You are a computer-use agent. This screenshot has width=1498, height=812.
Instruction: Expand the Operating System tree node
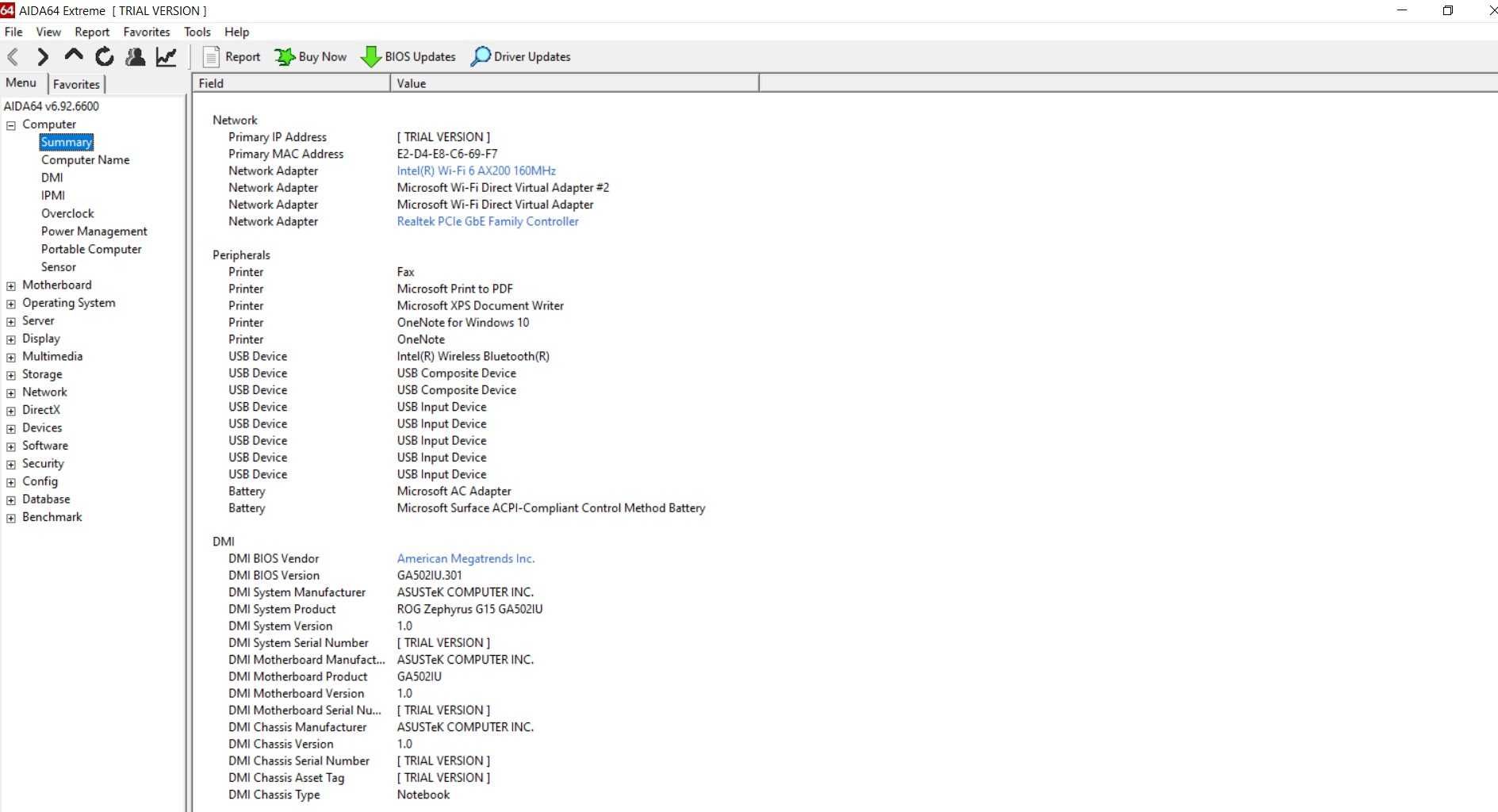click(11, 304)
